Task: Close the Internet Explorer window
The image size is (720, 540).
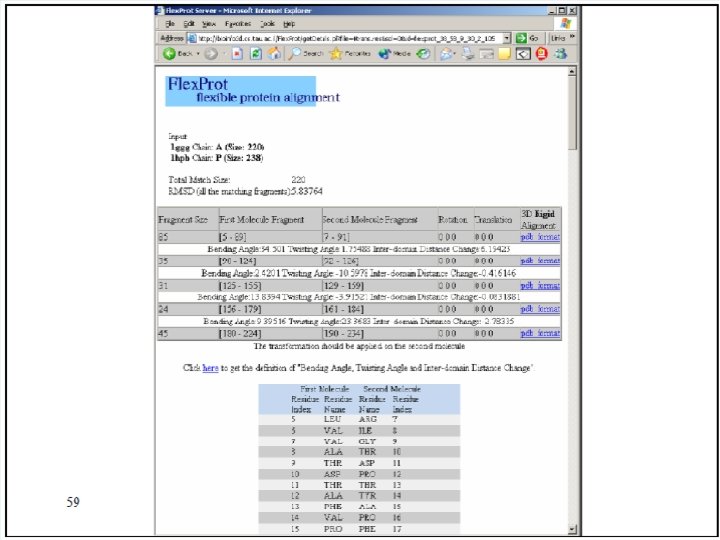Action: pos(572,10)
